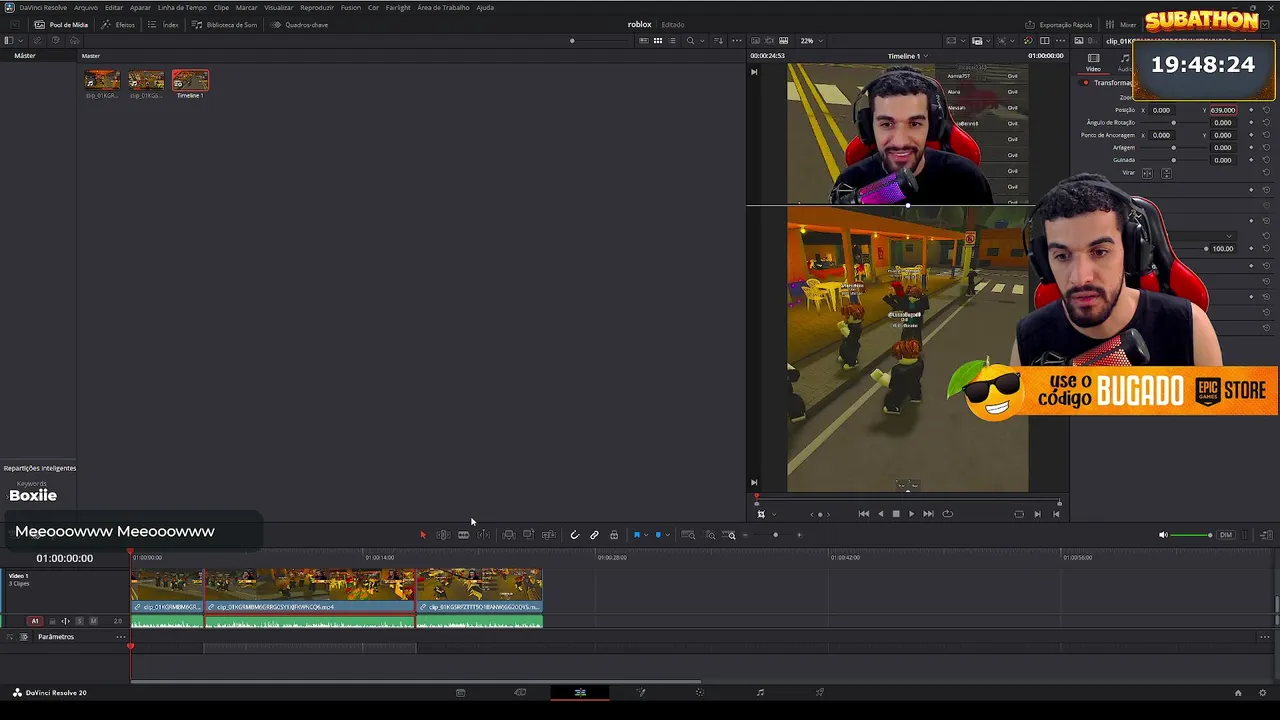Open Biblioteca de Som panel
The image size is (1280, 720).
225,24
